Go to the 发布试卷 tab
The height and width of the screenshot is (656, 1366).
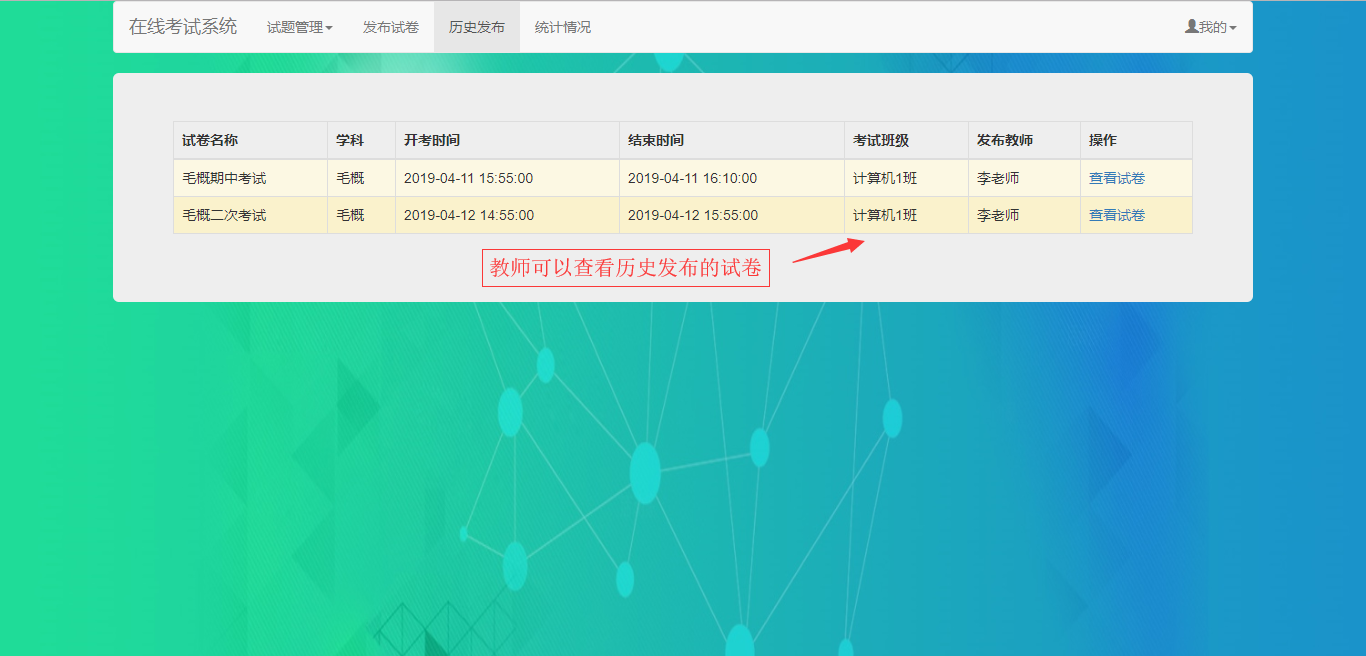coord(391,27)
